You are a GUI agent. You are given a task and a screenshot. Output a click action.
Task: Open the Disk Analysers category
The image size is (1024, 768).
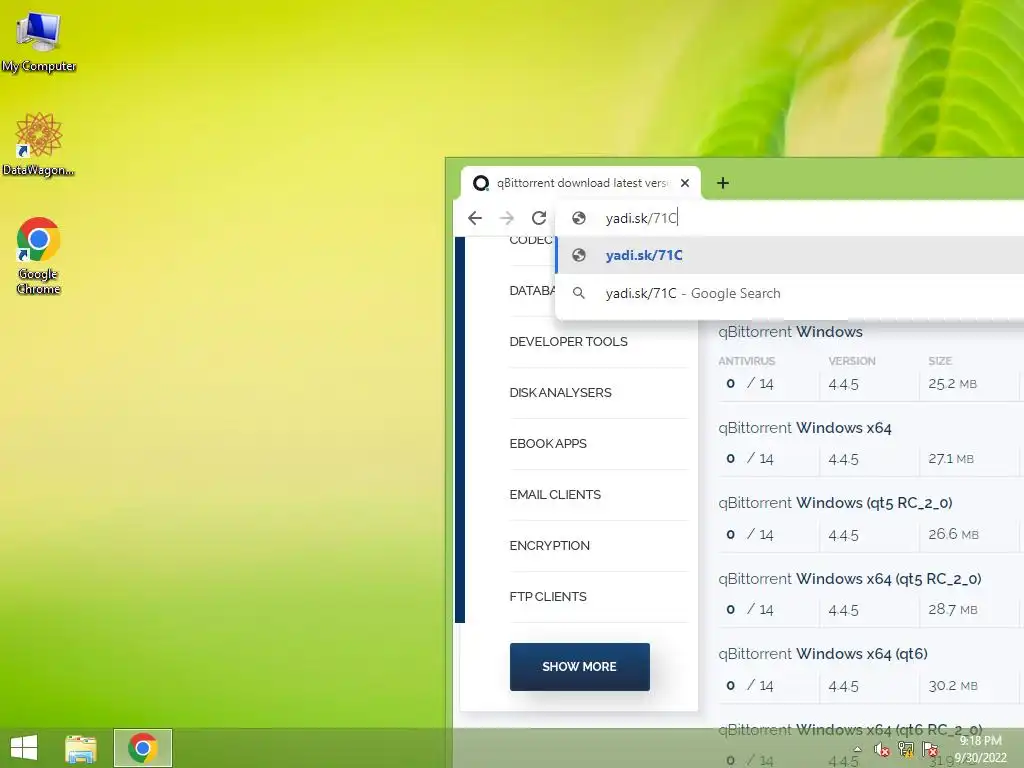click(x=560, y=392)
